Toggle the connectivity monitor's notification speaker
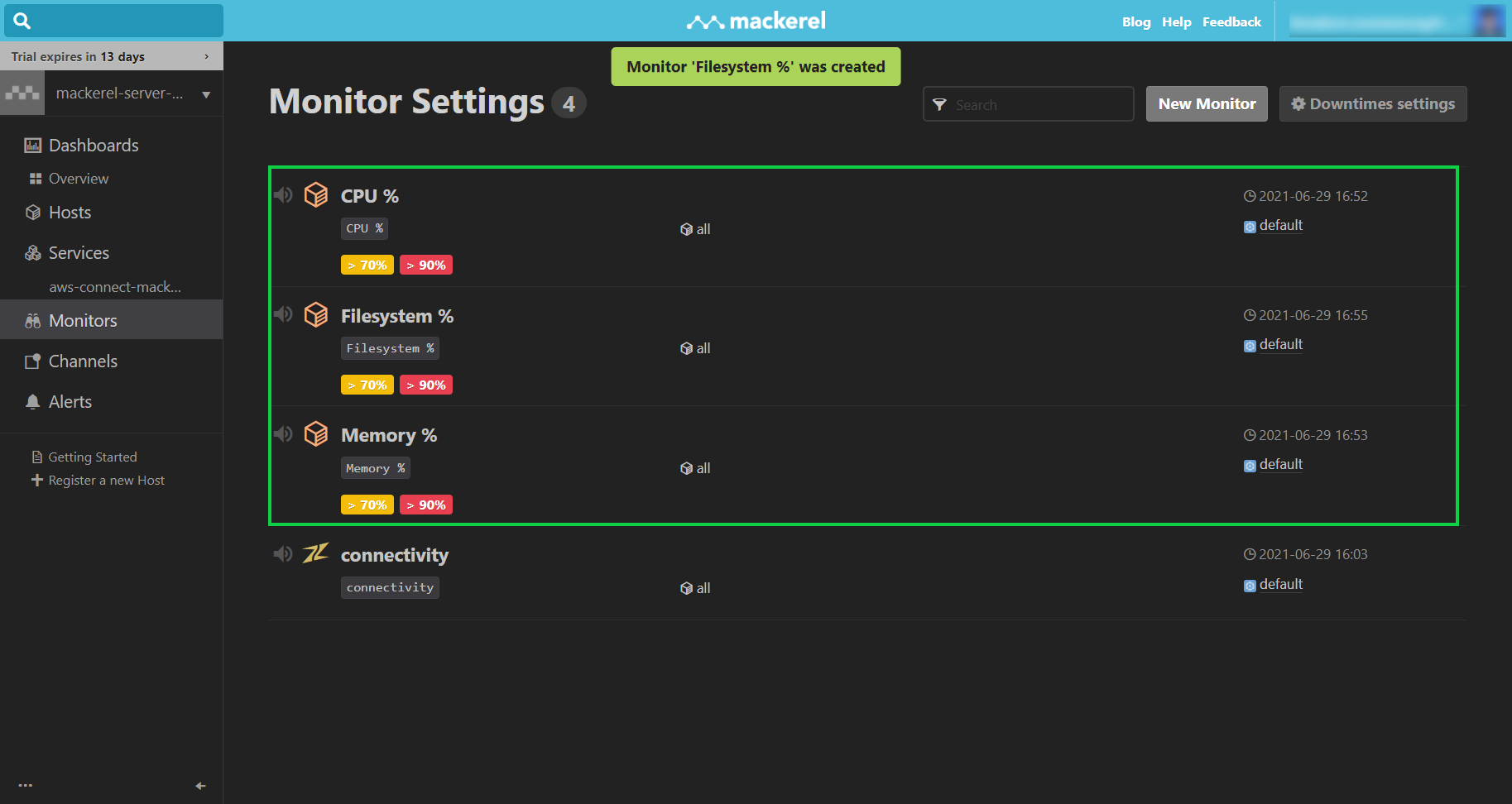 (283, 553)
